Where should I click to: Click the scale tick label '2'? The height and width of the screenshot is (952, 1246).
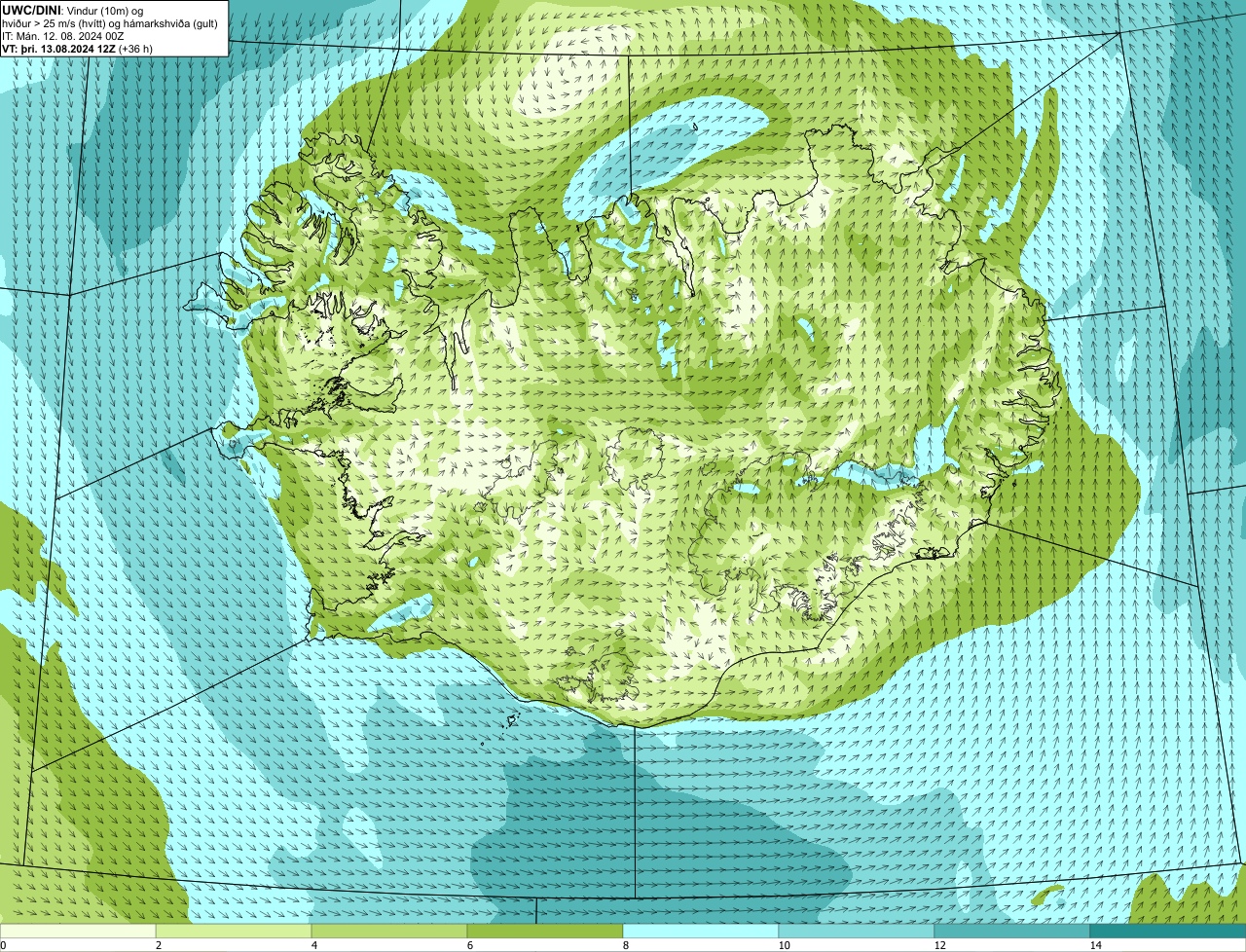pyautogui.click(x=158, y=945)
